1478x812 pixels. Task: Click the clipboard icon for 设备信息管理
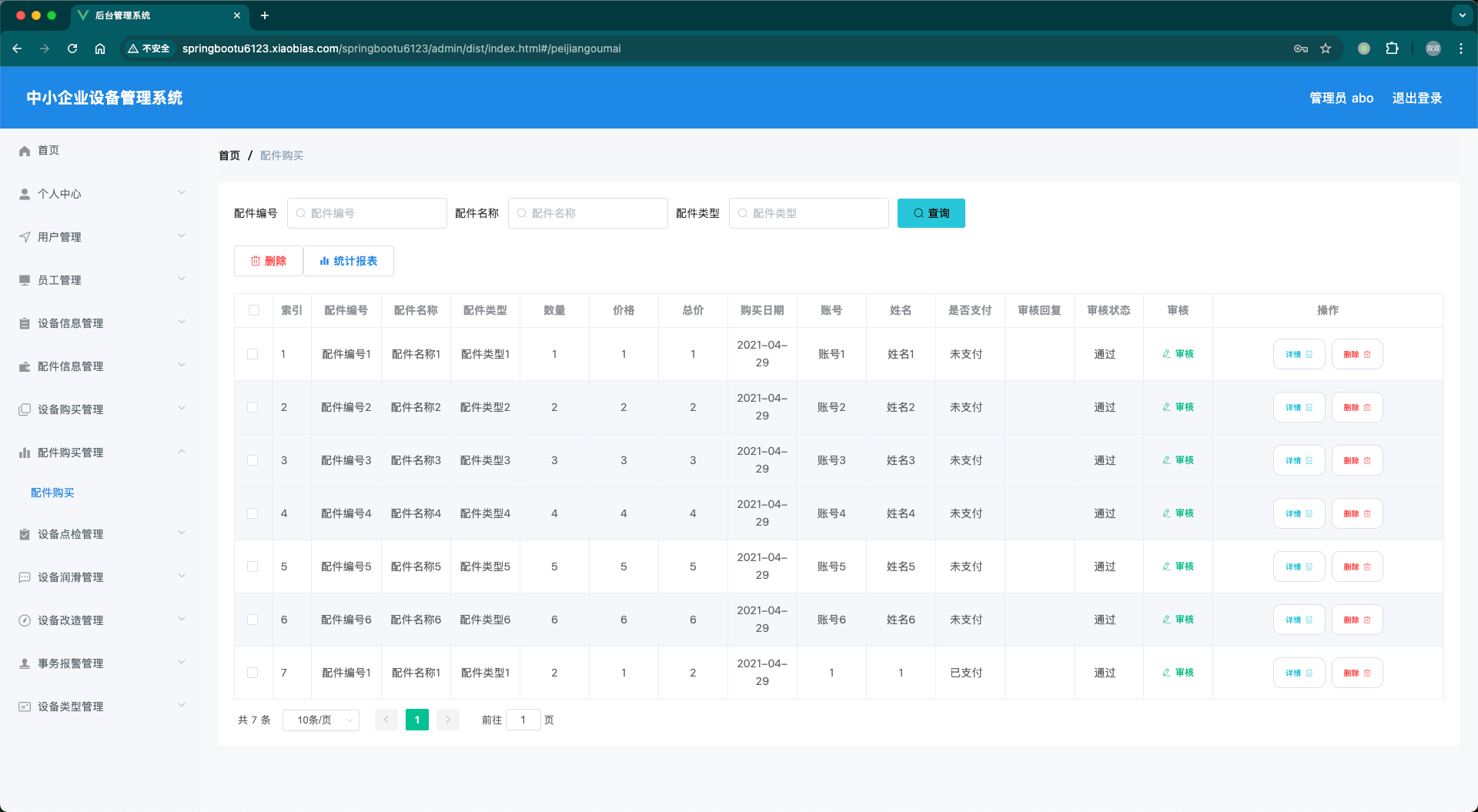click(25, 323)
